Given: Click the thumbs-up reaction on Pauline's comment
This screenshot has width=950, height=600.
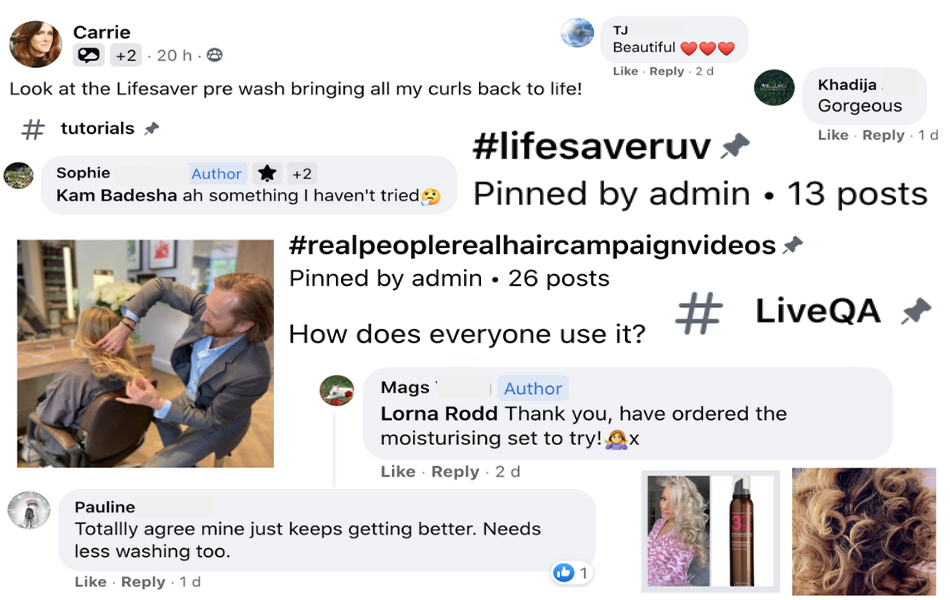Looking at the screenshot, I should pos(564,572).
